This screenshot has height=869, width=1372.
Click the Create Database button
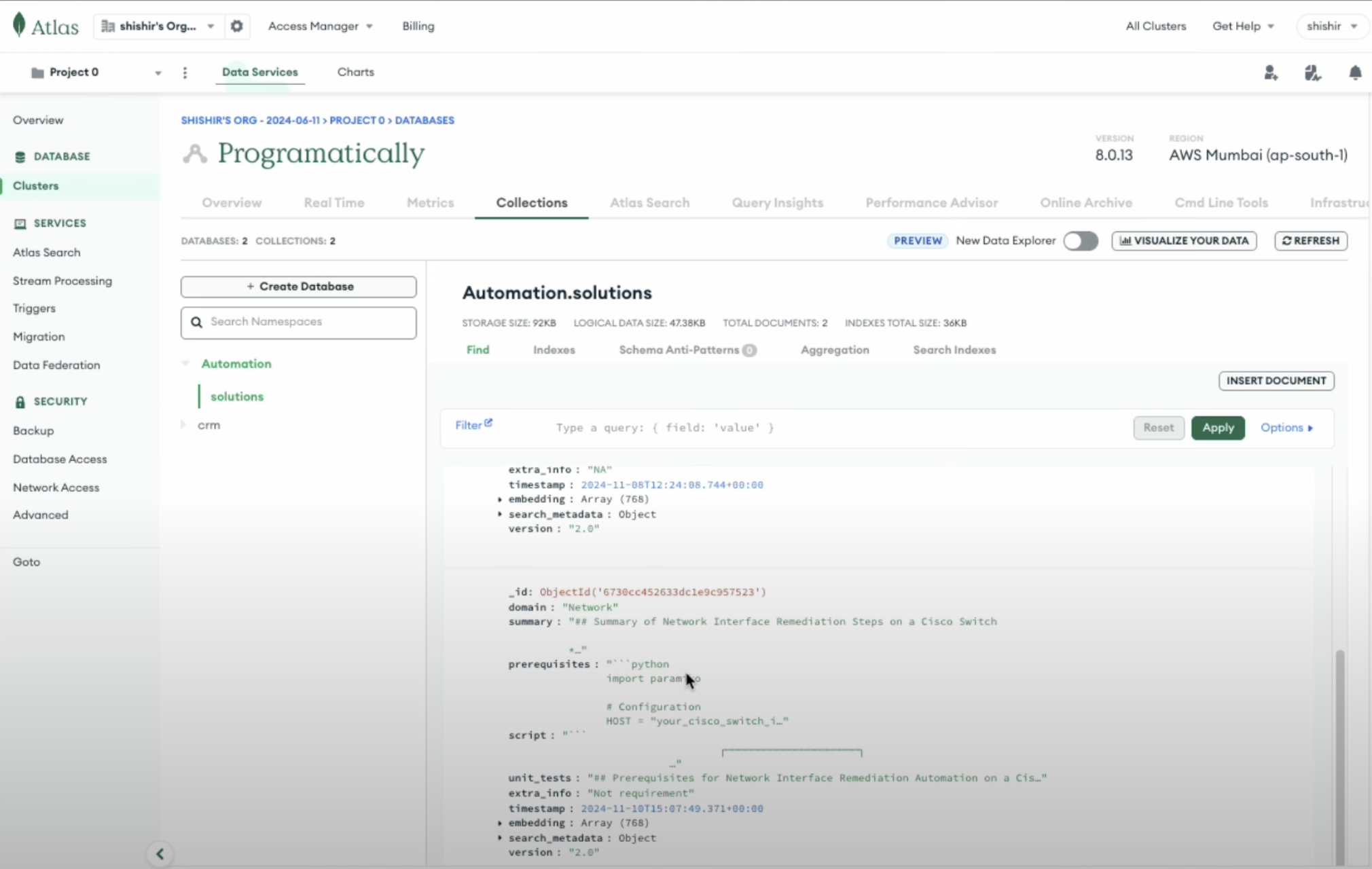299,286
